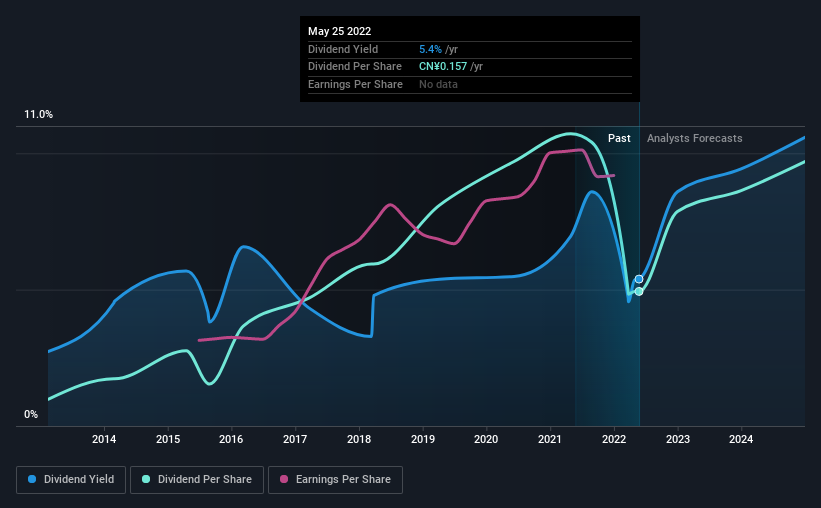Click the 5.4% dividend yield value

(430, 49)
